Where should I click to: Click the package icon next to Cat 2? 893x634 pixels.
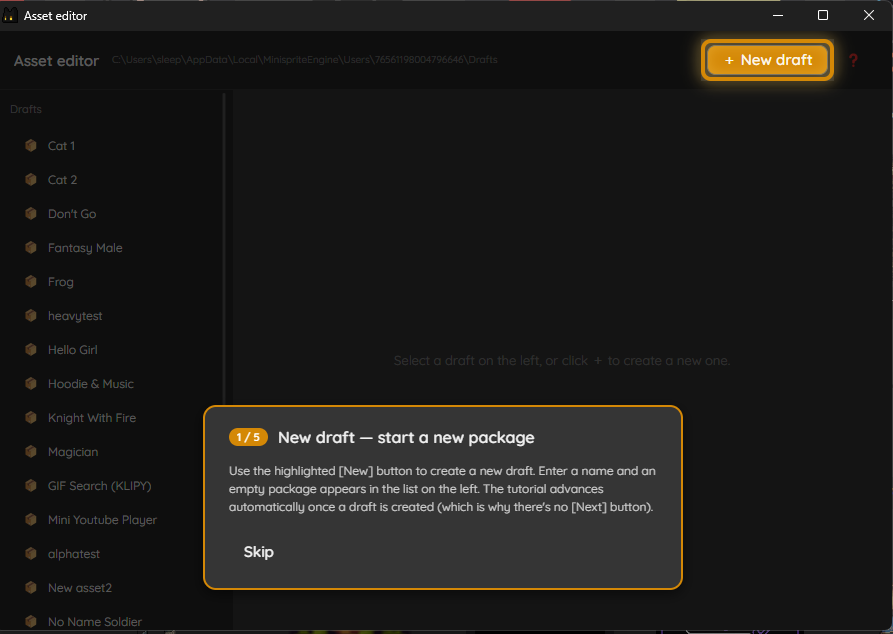[x=31, y=180]
